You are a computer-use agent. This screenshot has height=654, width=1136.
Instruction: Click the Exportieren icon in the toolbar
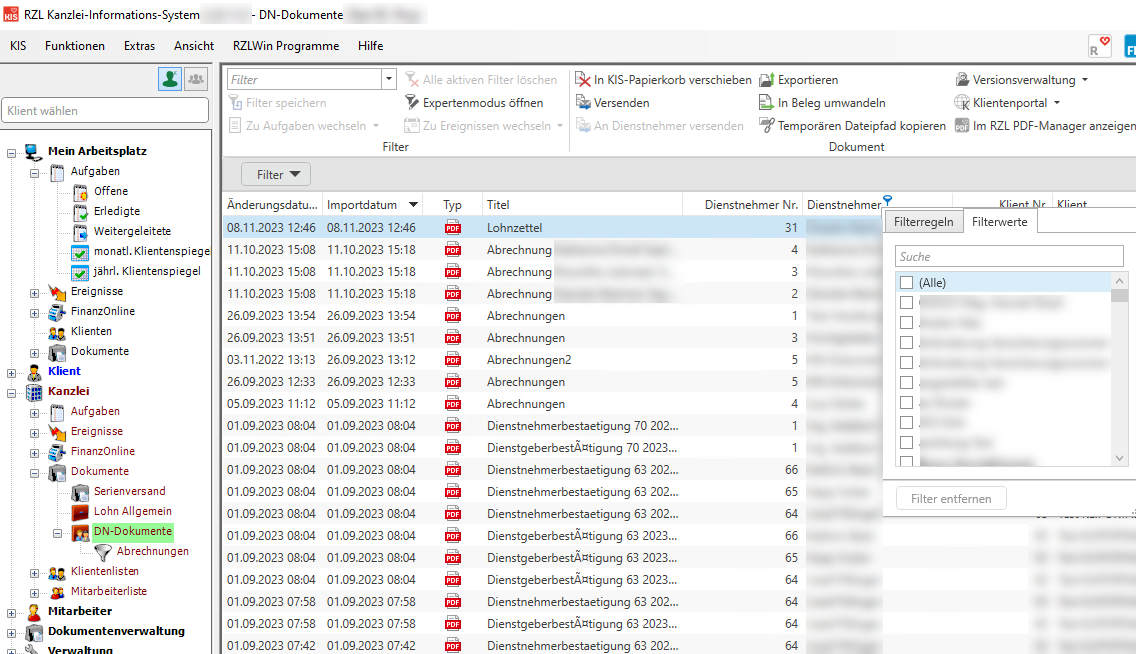767,80
